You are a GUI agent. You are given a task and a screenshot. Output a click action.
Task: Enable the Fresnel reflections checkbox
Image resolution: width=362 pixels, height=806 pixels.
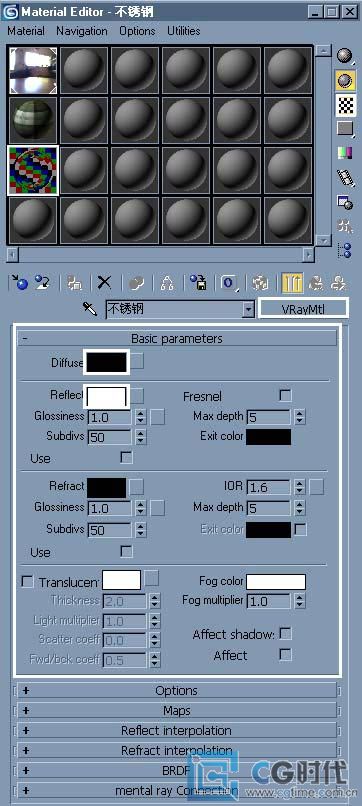(285, 395)
